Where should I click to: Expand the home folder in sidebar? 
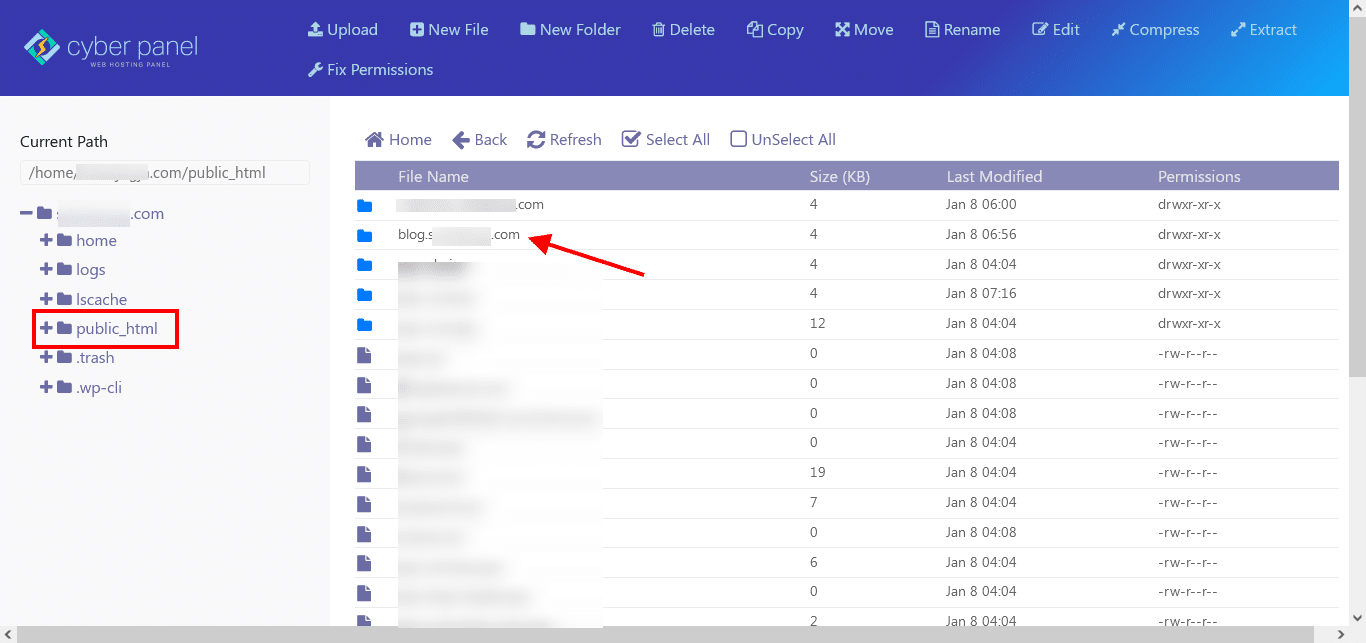(46, 240)
